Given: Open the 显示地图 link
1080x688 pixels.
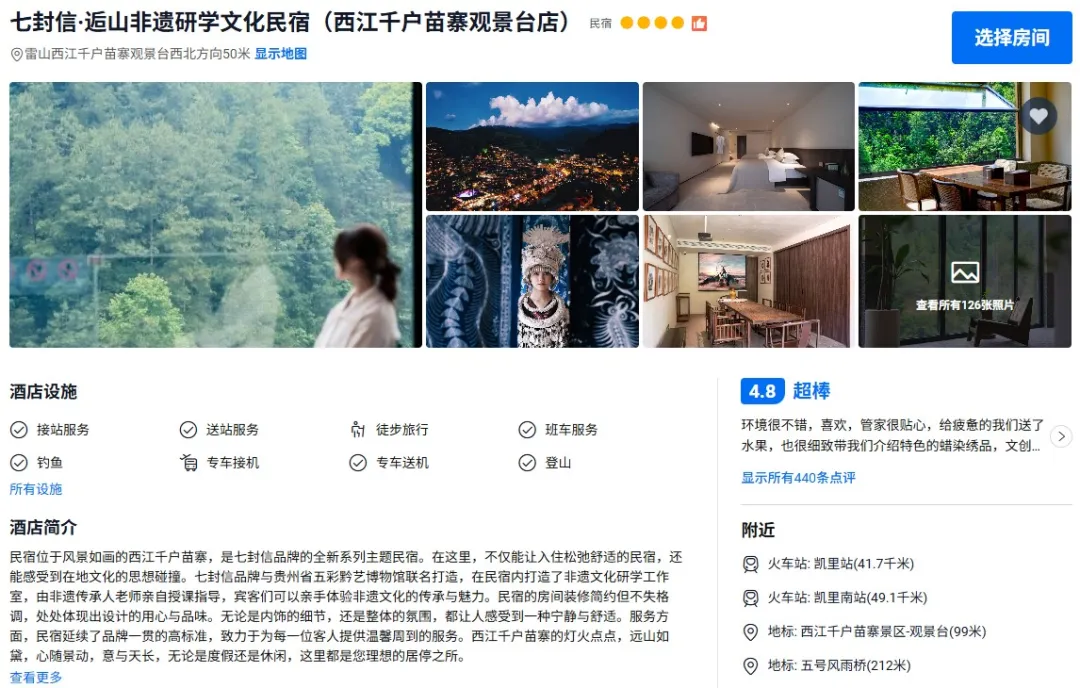Looking at the screenshot, I should [x=280, y=54].
